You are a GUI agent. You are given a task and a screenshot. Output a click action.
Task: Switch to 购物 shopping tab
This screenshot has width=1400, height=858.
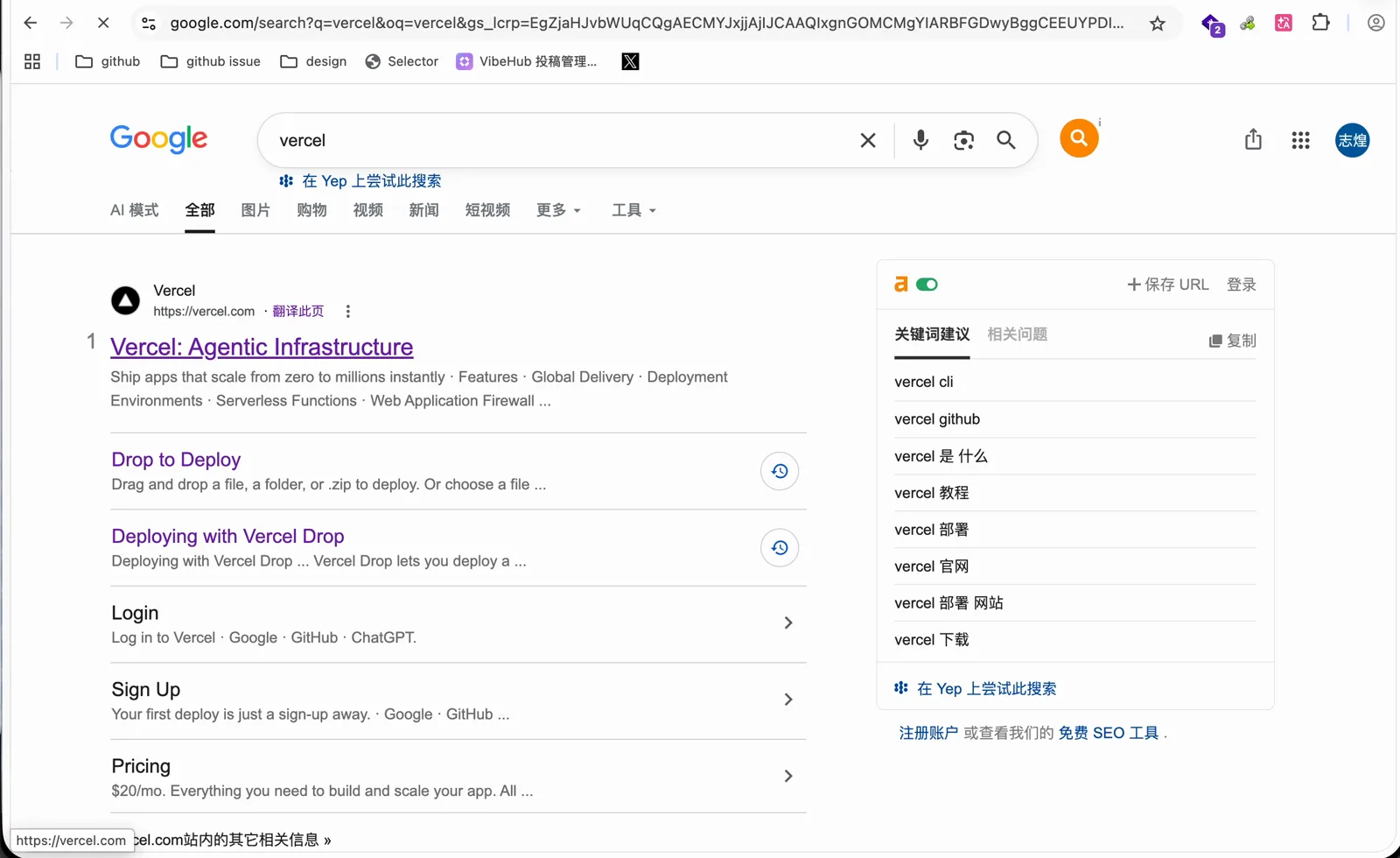click(x=311, y=210)
